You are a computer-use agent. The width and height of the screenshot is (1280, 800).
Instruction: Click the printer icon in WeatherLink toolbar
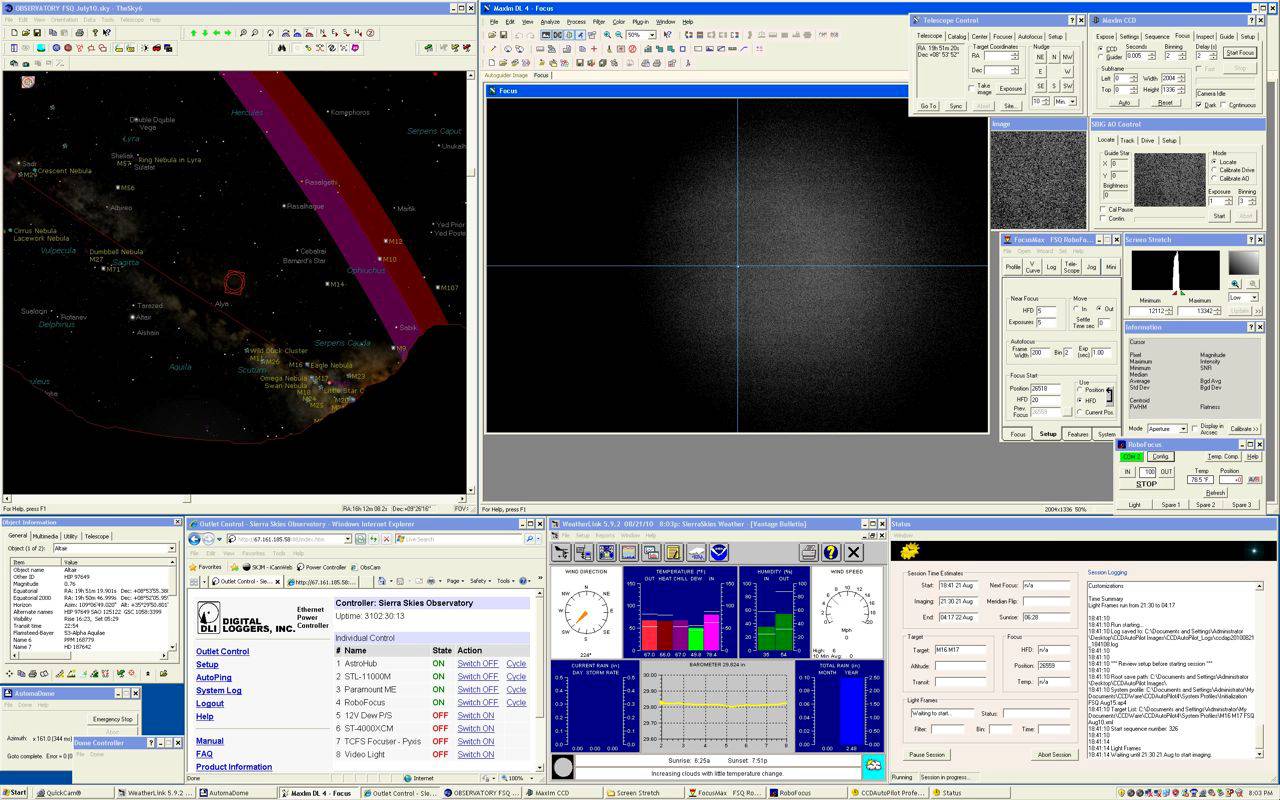click(808, 552)
